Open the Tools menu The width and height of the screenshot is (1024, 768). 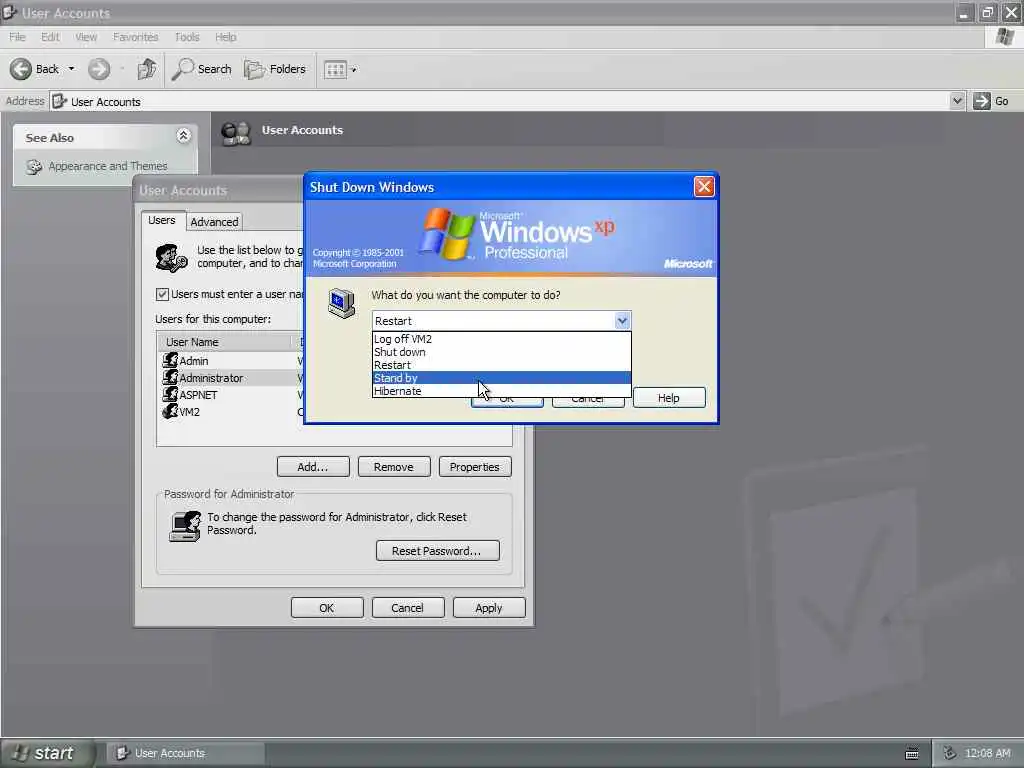[187, 37]
